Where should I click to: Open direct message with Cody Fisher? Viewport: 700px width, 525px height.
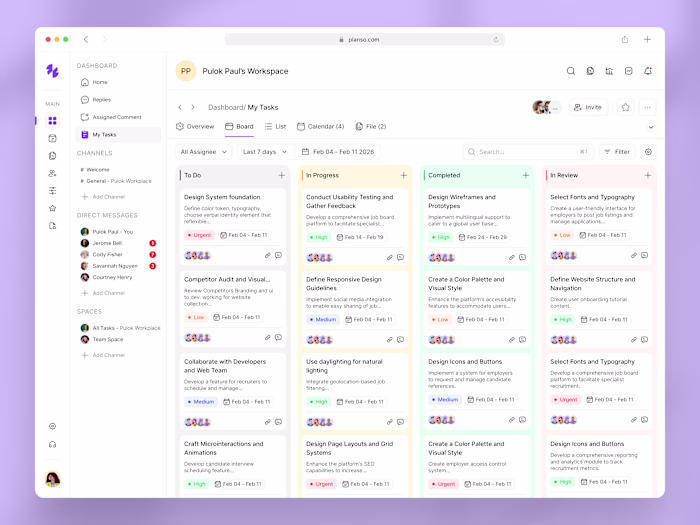click(118, 254)
